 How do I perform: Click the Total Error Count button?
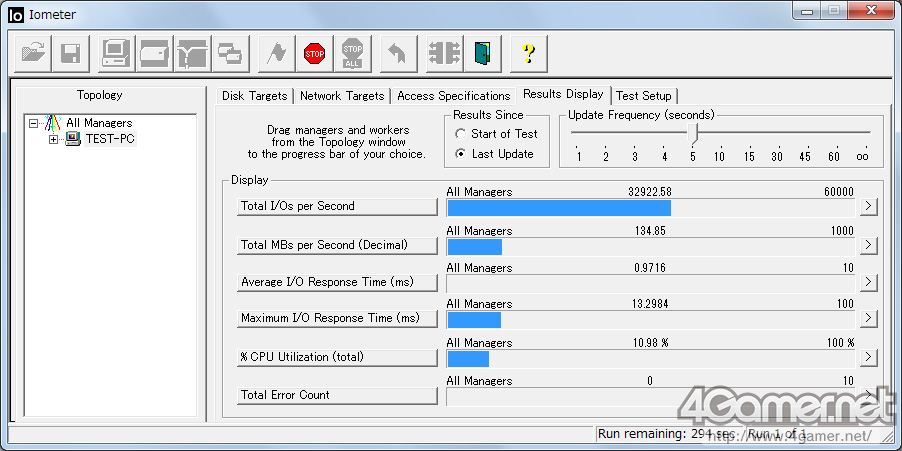pyautogui.click(x=337, y=395)
